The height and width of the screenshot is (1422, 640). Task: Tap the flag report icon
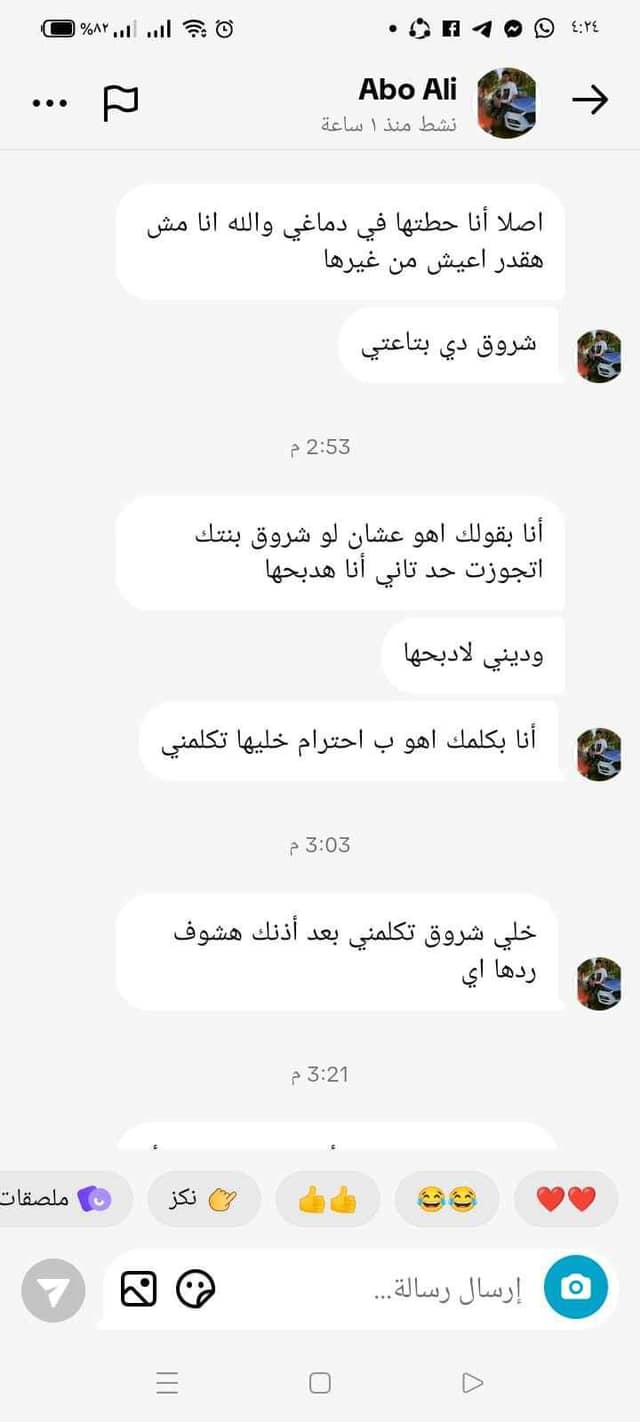click(x=121, y=102)
